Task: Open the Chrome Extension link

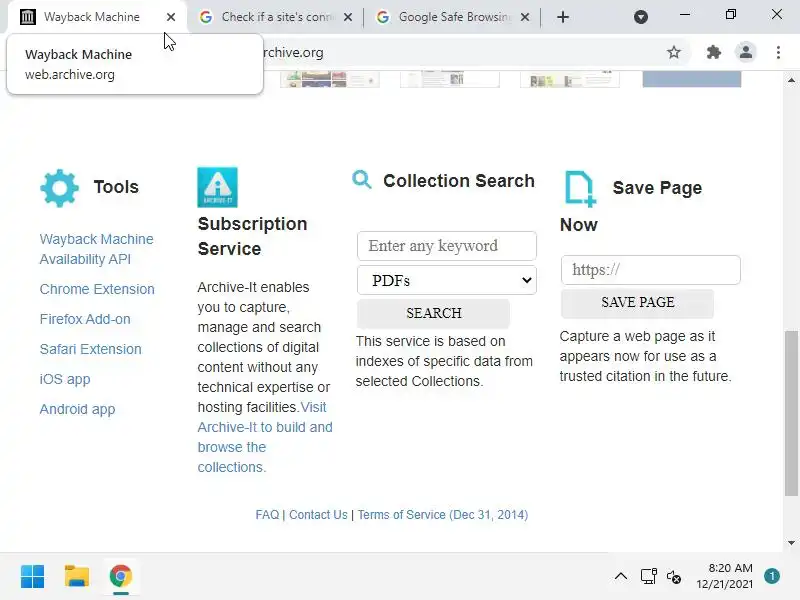Action: (x=97, y=289)
